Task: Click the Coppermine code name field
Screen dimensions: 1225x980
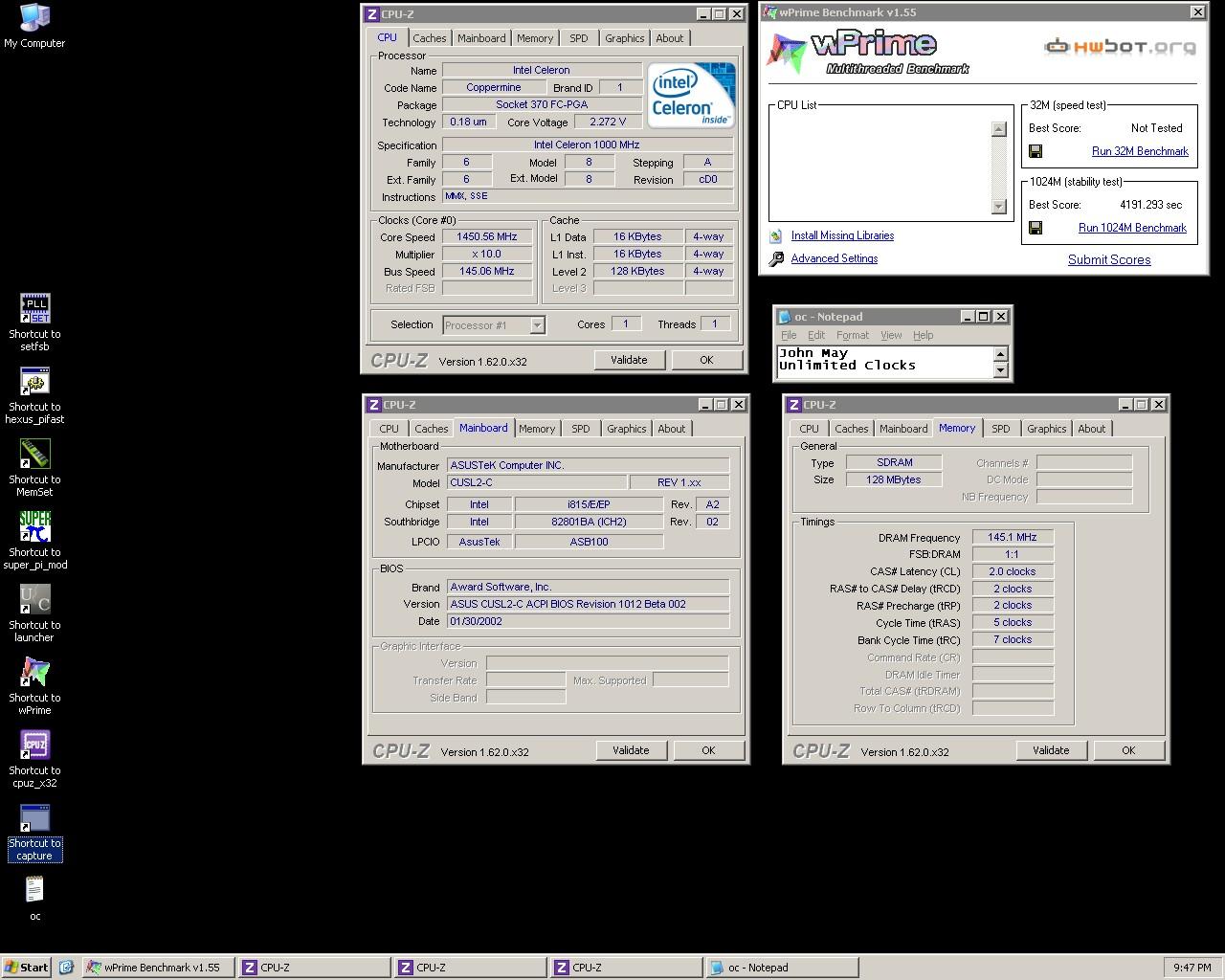Action: 494,87
